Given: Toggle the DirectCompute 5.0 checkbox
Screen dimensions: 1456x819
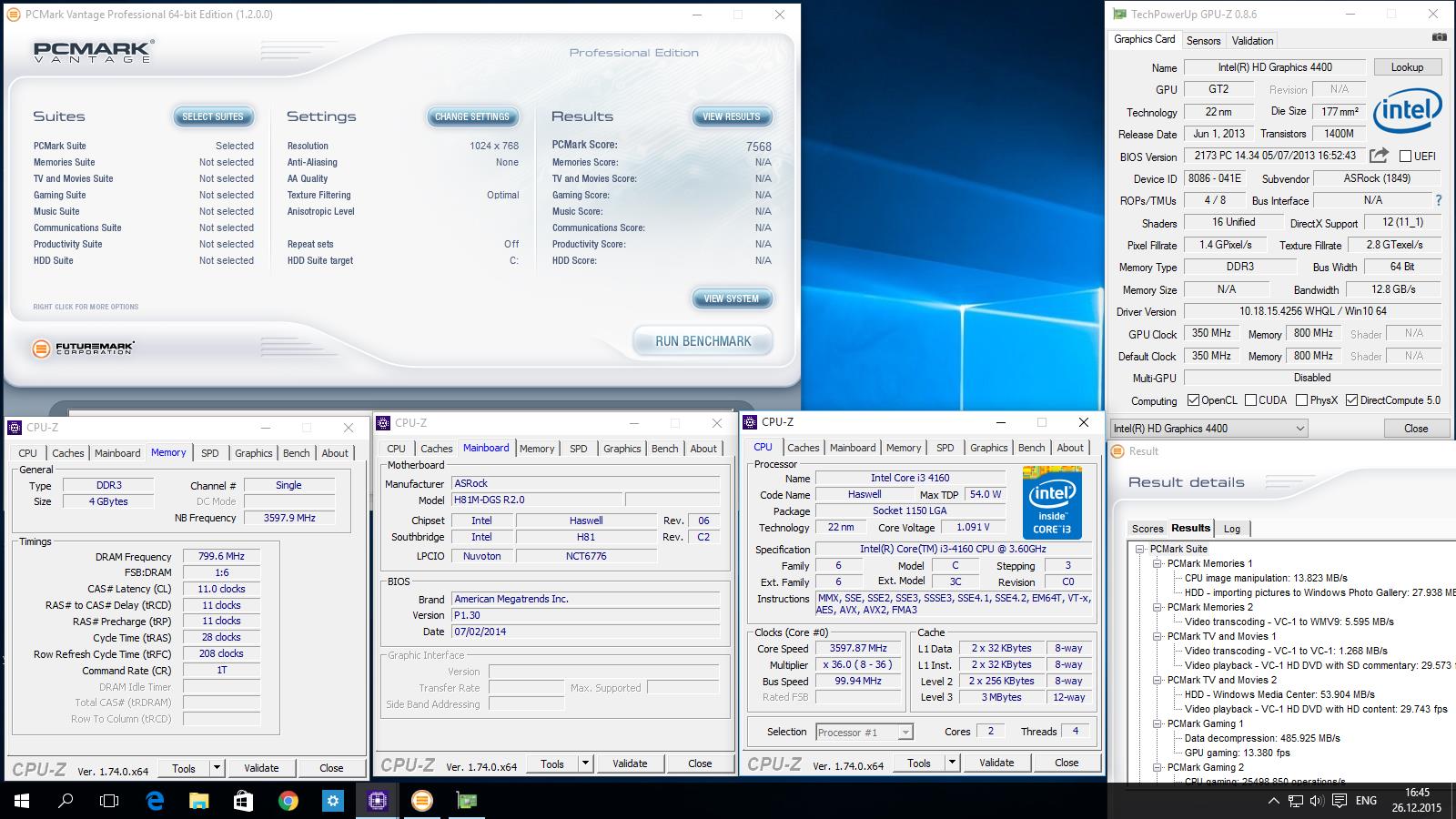Looking at the screenshot, I should point(1351,400).
